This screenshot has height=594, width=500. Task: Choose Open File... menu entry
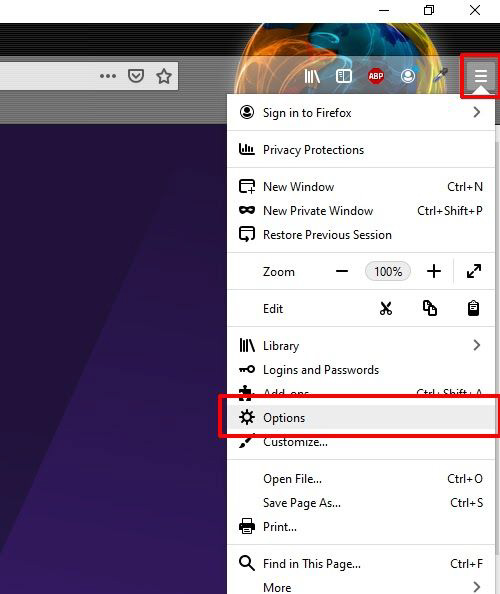(361, 478)
